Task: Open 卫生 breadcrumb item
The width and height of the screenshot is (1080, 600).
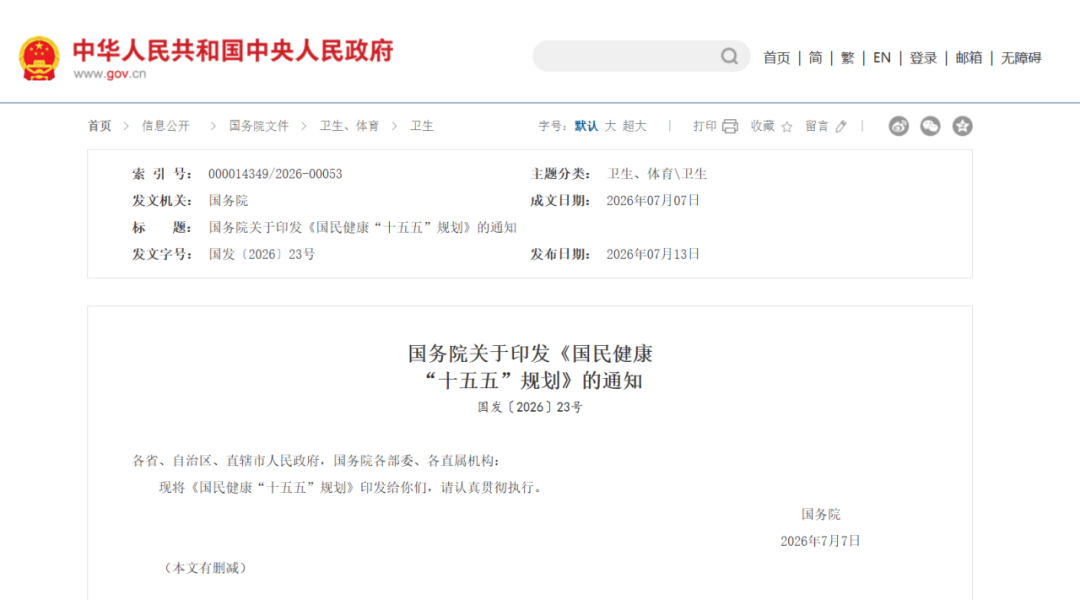Action: [x=422, y=126]
